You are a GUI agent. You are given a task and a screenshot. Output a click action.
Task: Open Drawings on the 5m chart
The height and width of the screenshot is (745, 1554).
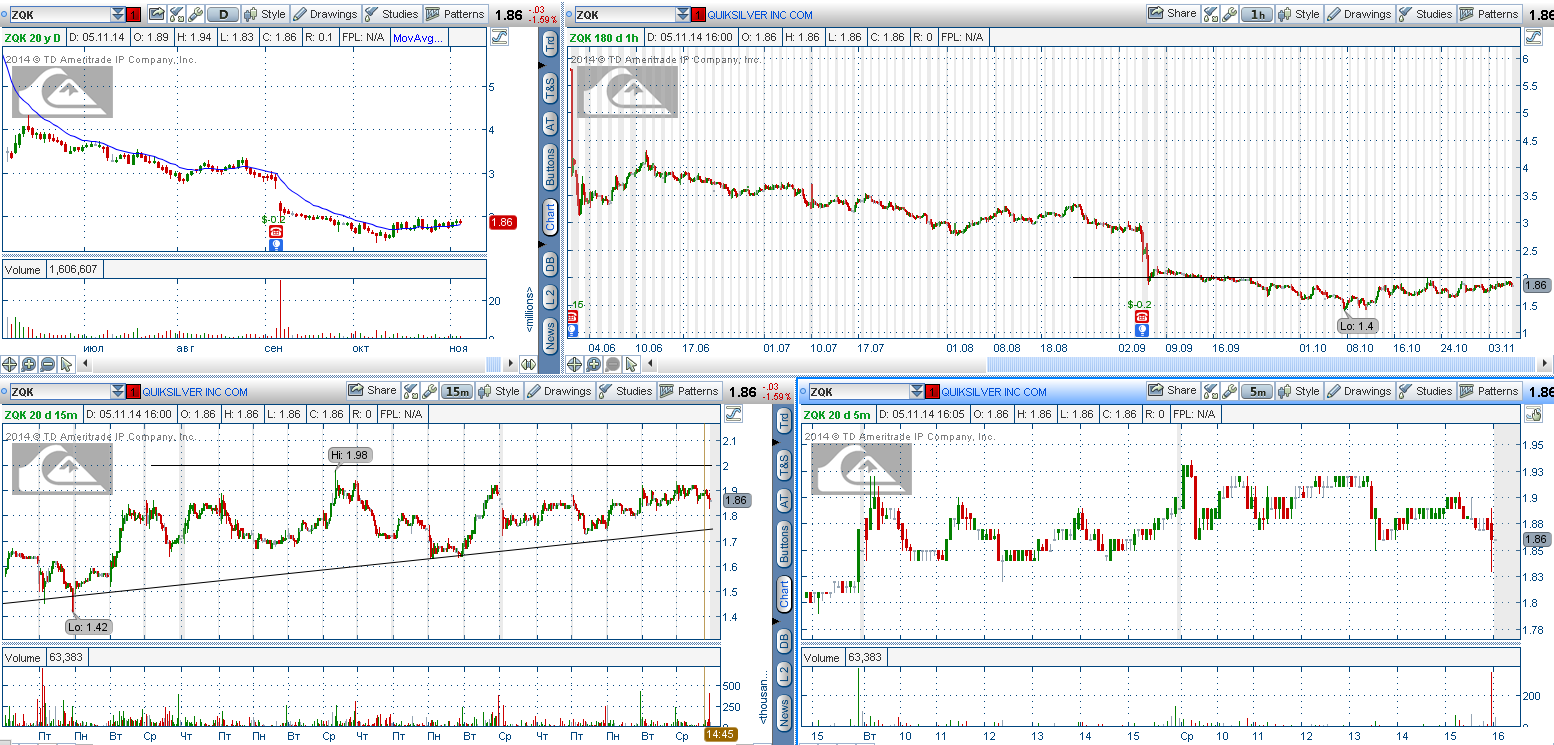1359,391
